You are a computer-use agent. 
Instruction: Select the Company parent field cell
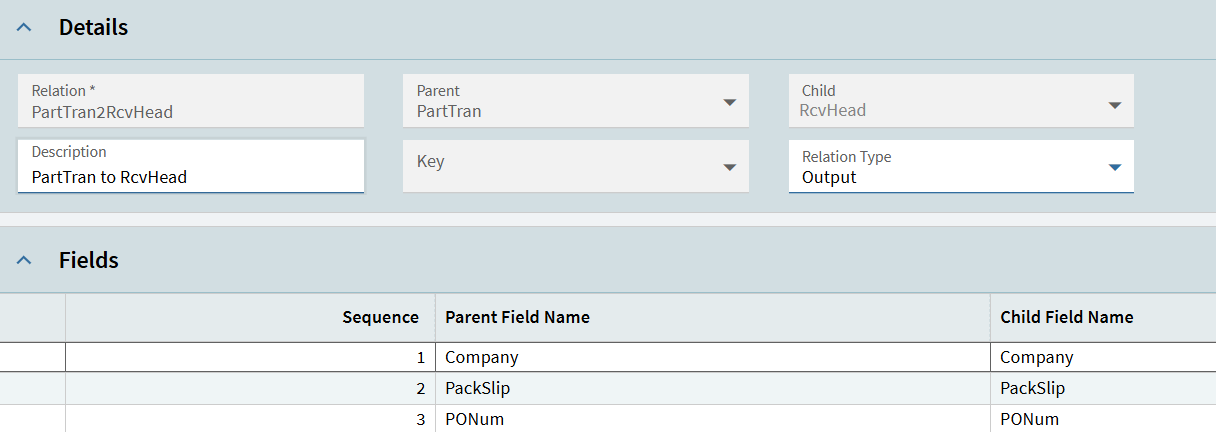click(712, 357)
